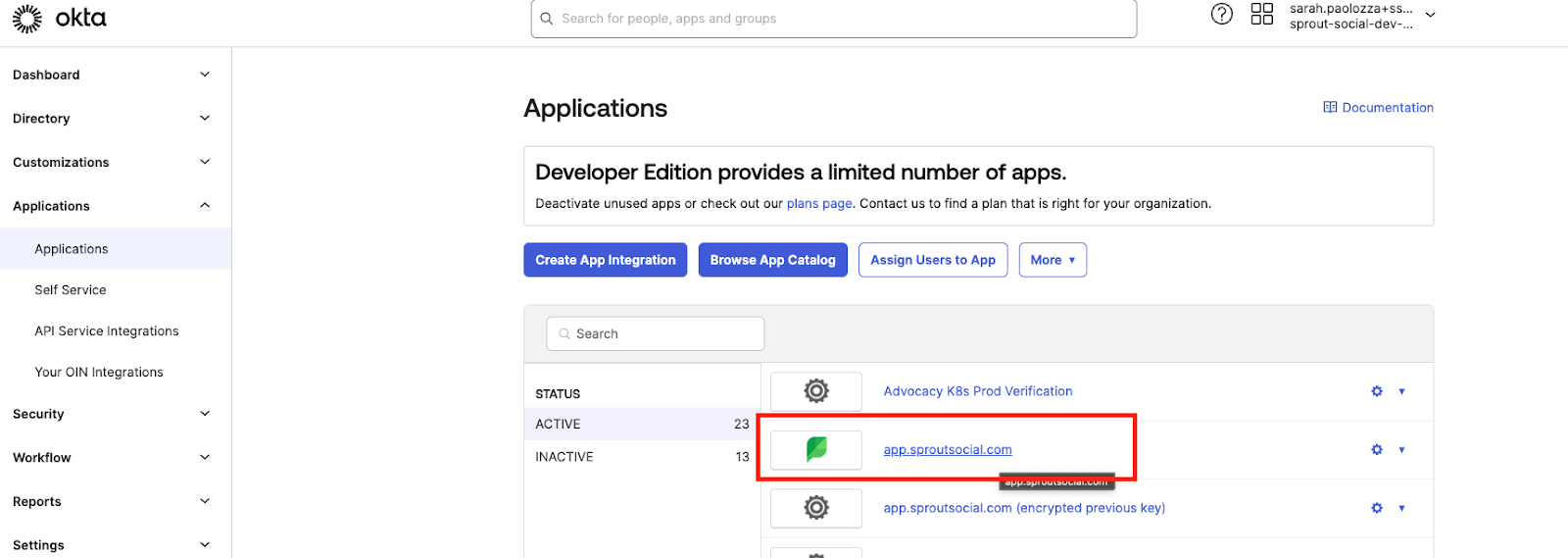Click the gear icon for Advocacy K8s Prod Verification
Screen dimensions: 1568x558
point(1377,391)
